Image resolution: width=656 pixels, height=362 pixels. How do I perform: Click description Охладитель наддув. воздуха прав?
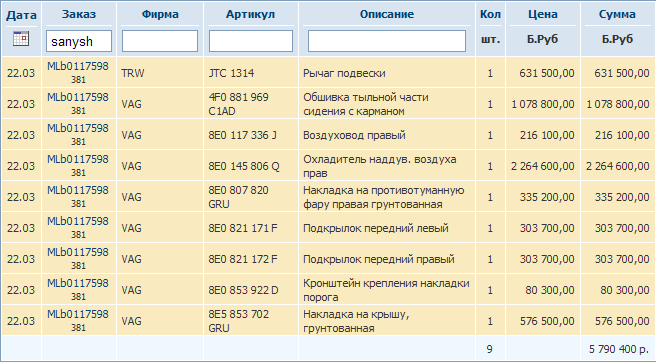380,166
